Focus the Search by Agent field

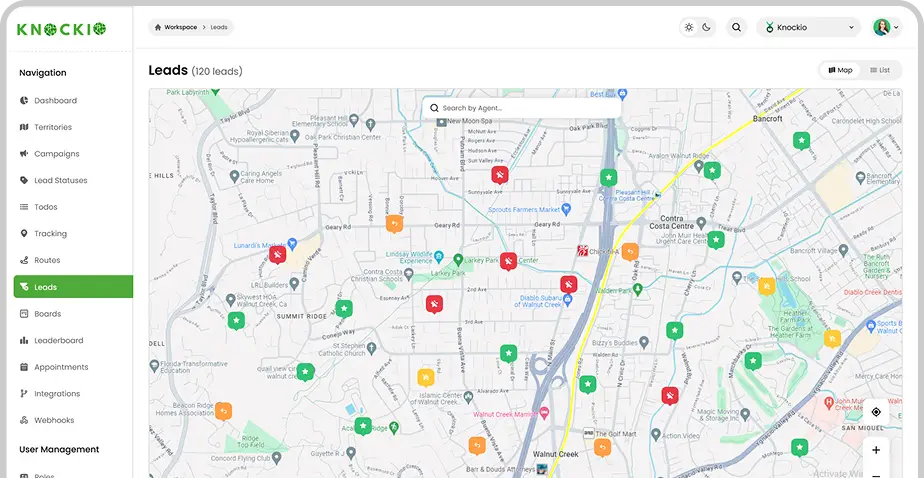click(522, 108)
